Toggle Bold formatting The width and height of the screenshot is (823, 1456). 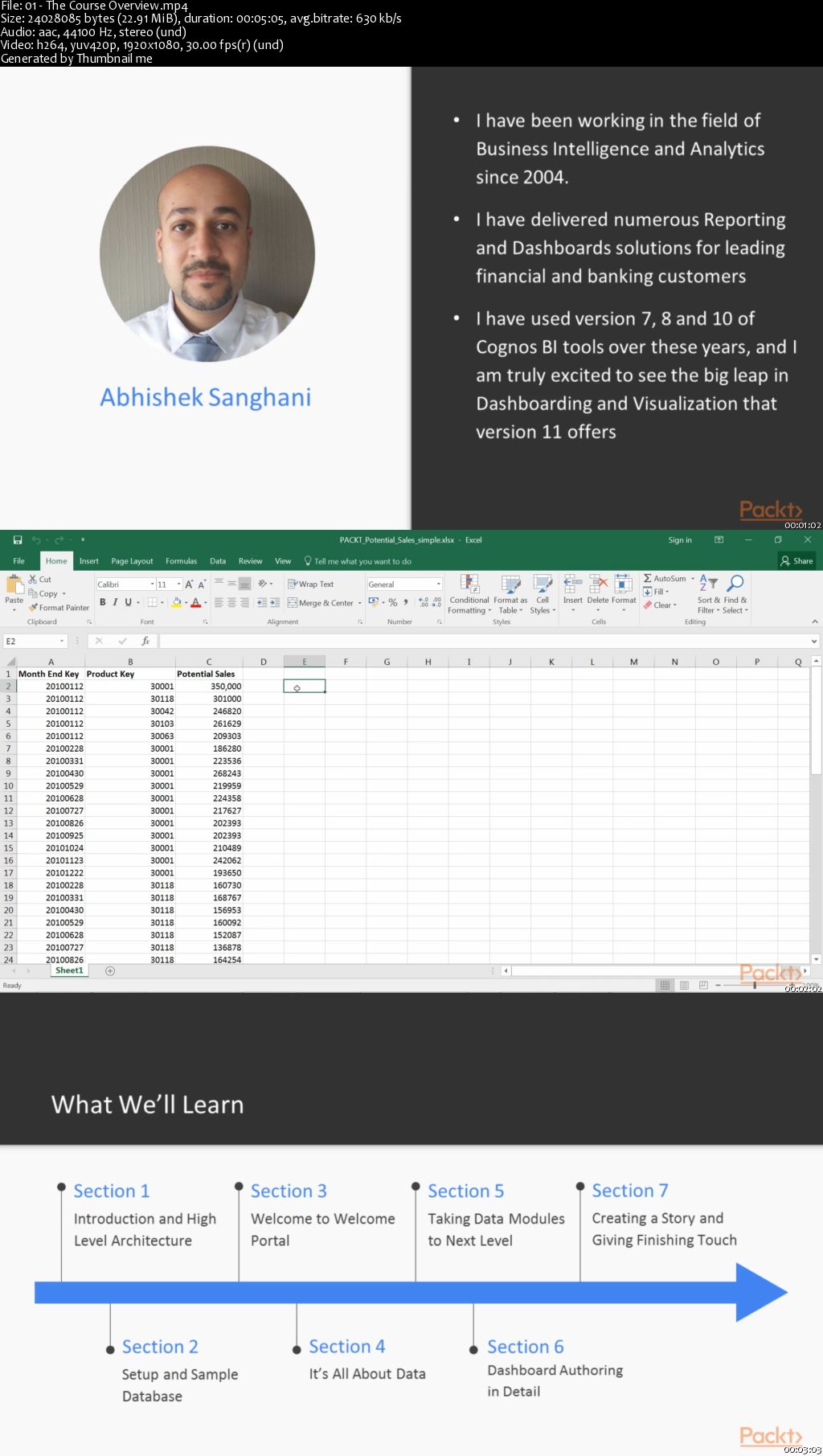102,602
